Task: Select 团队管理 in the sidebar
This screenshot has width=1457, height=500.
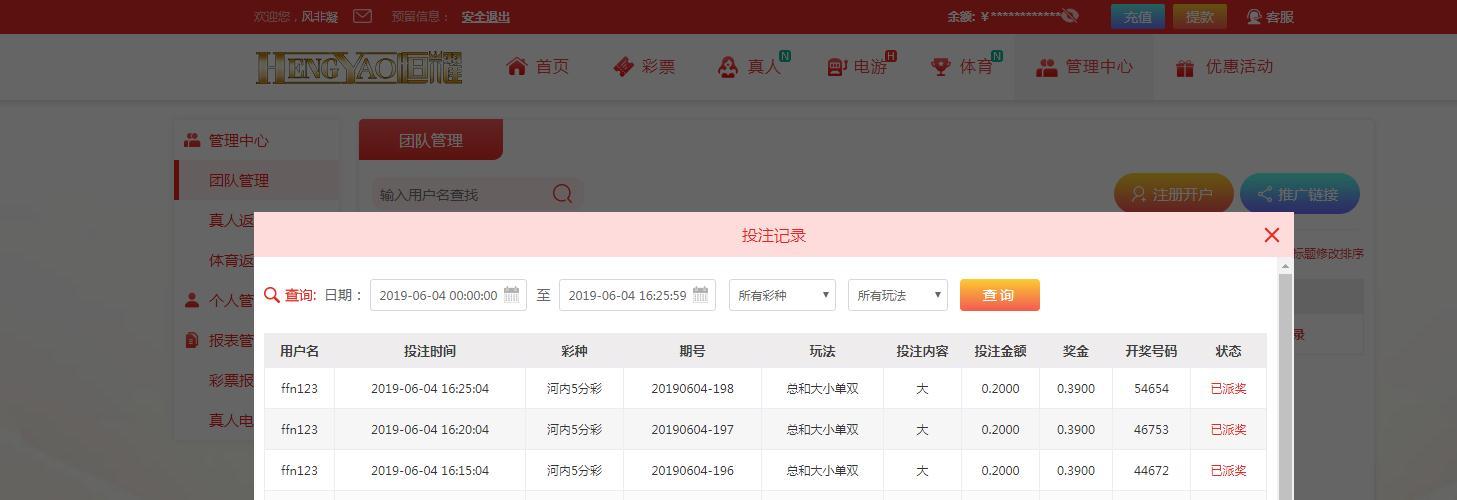Action: point(239,181)
